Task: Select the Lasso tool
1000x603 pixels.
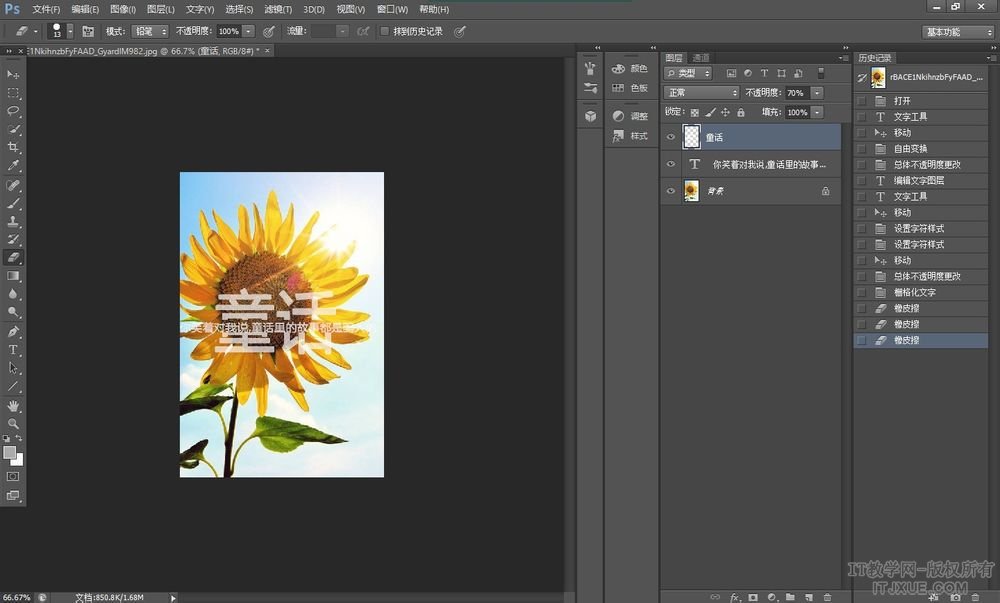Action: 14,110
